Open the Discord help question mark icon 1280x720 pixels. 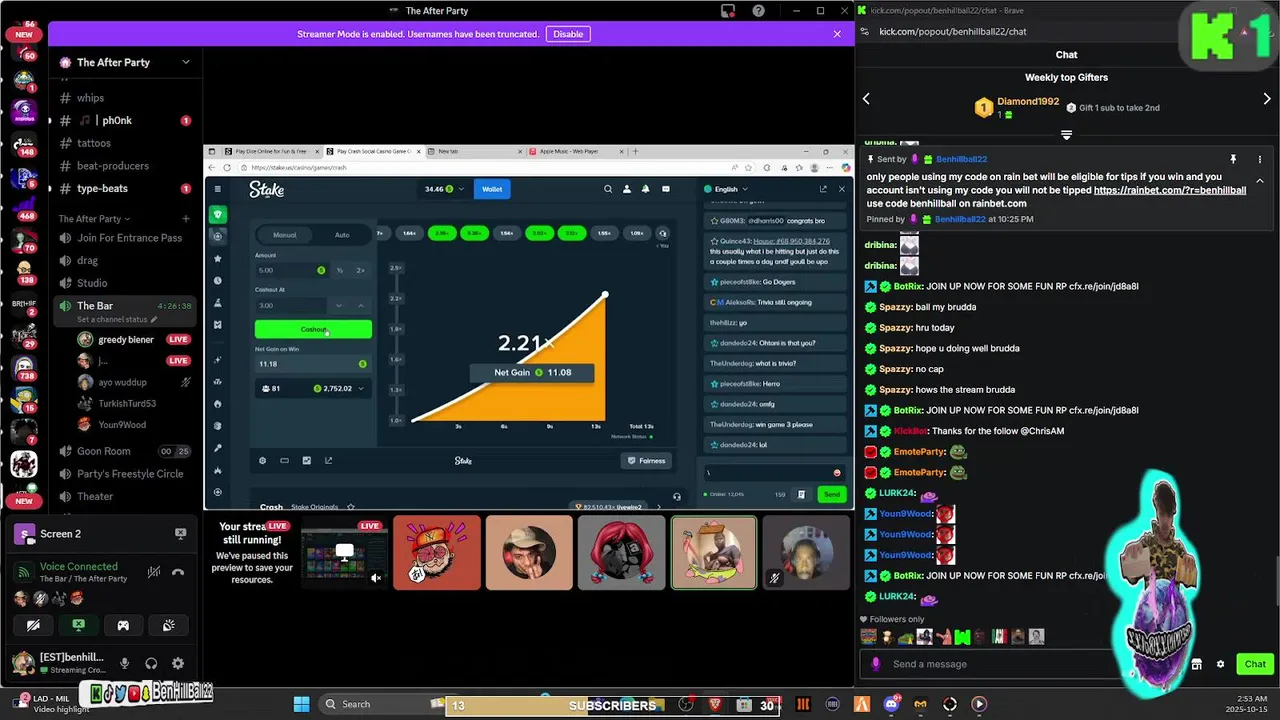tap(759, 11)
